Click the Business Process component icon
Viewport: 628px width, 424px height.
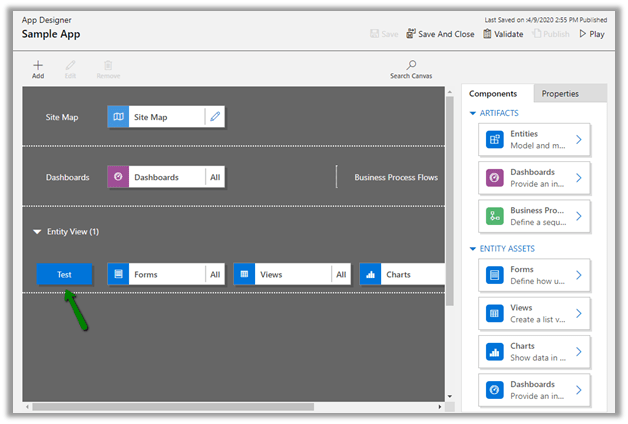coord(494,215)
